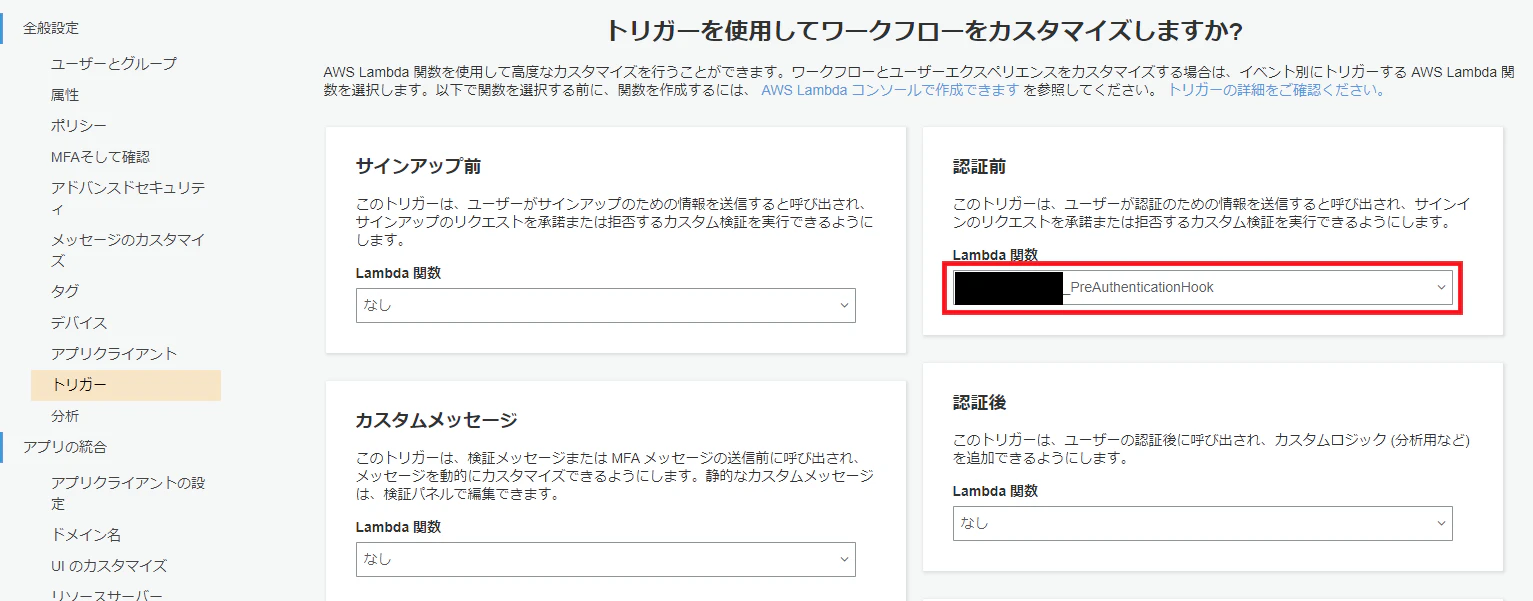Go to アプリクライアントの設定

coord(128,493)
